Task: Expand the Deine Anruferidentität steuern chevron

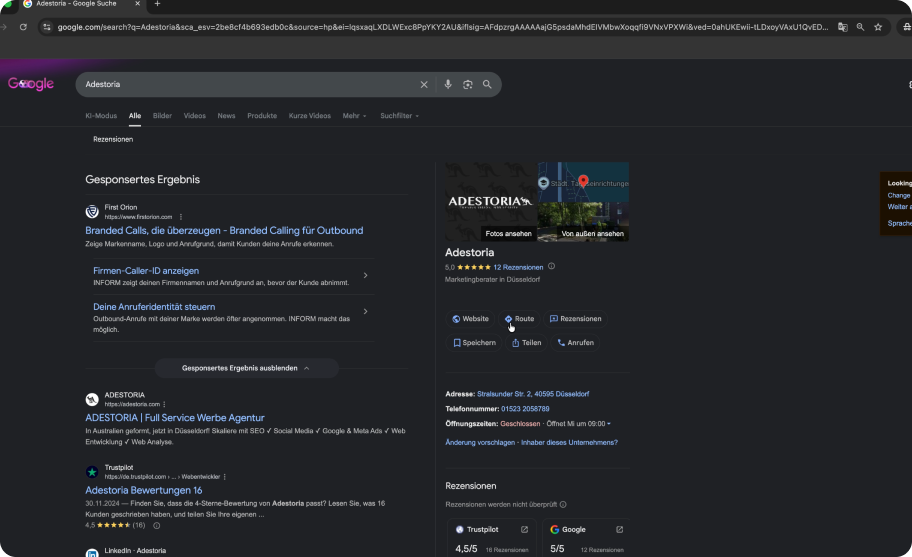Action: 365,312
